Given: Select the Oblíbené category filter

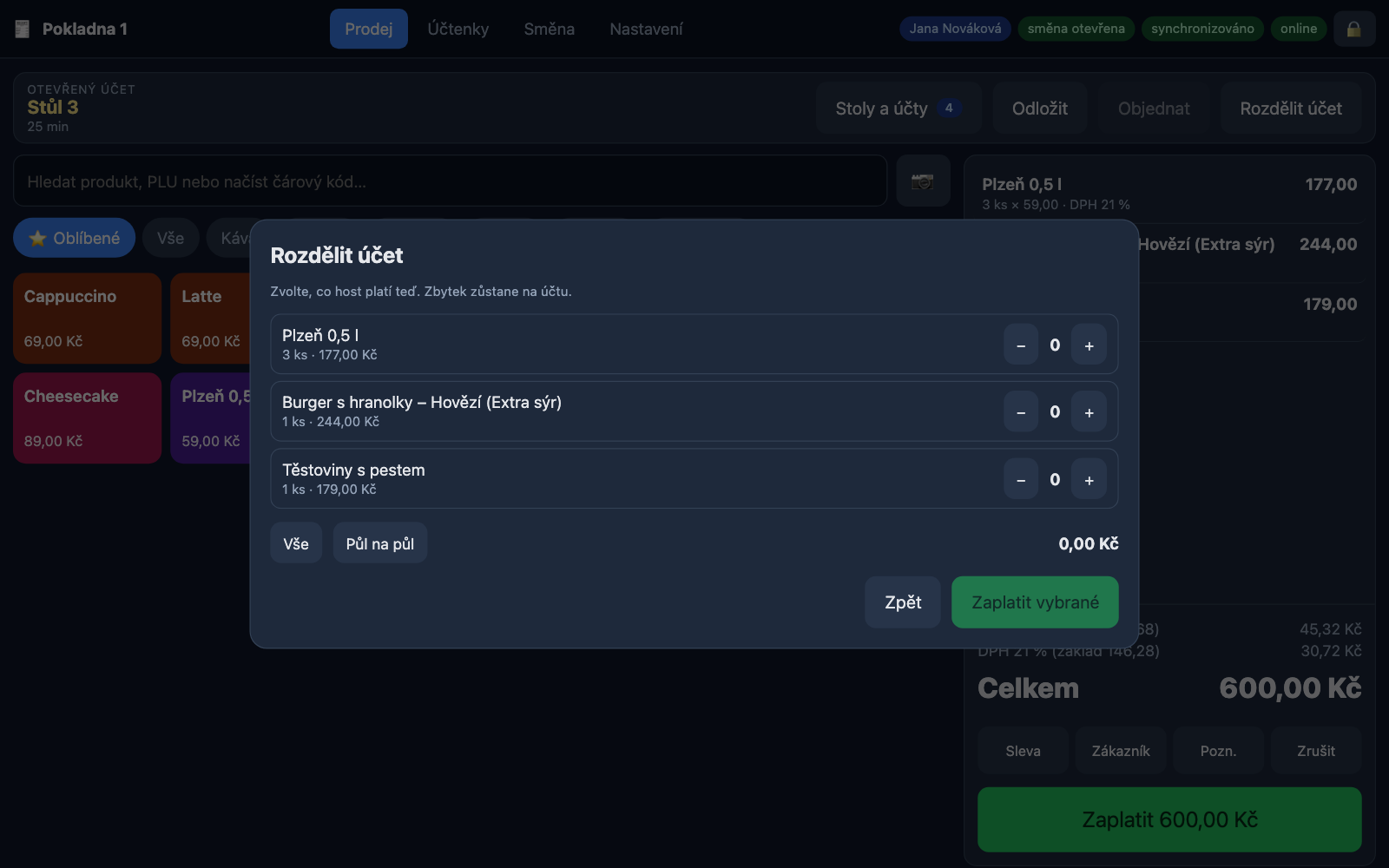Looking at the screenshot, I should pyautogui.click(x=75, y=238).
